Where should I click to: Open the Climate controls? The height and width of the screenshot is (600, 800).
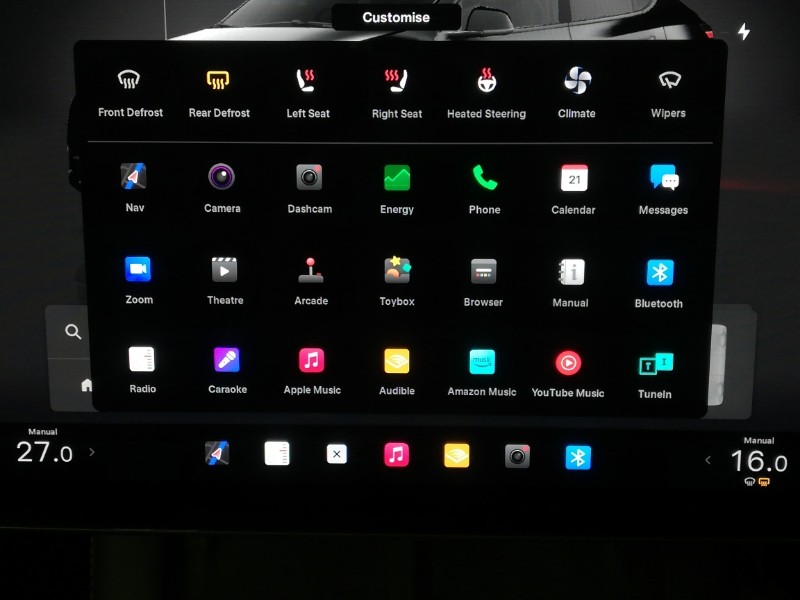click(577, 81)
